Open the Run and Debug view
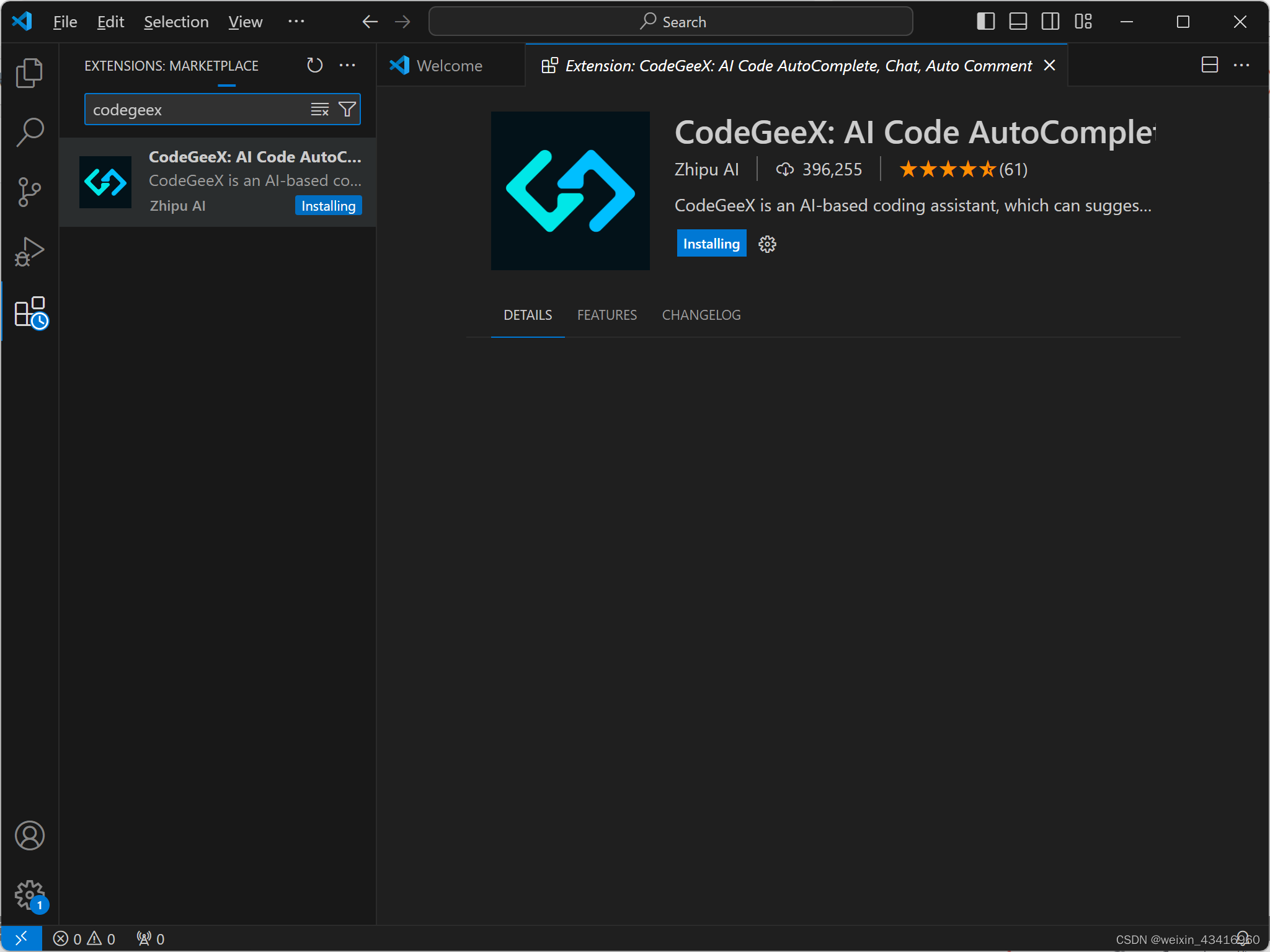This screenshot has height=952, width=1270. click(29, 251)
